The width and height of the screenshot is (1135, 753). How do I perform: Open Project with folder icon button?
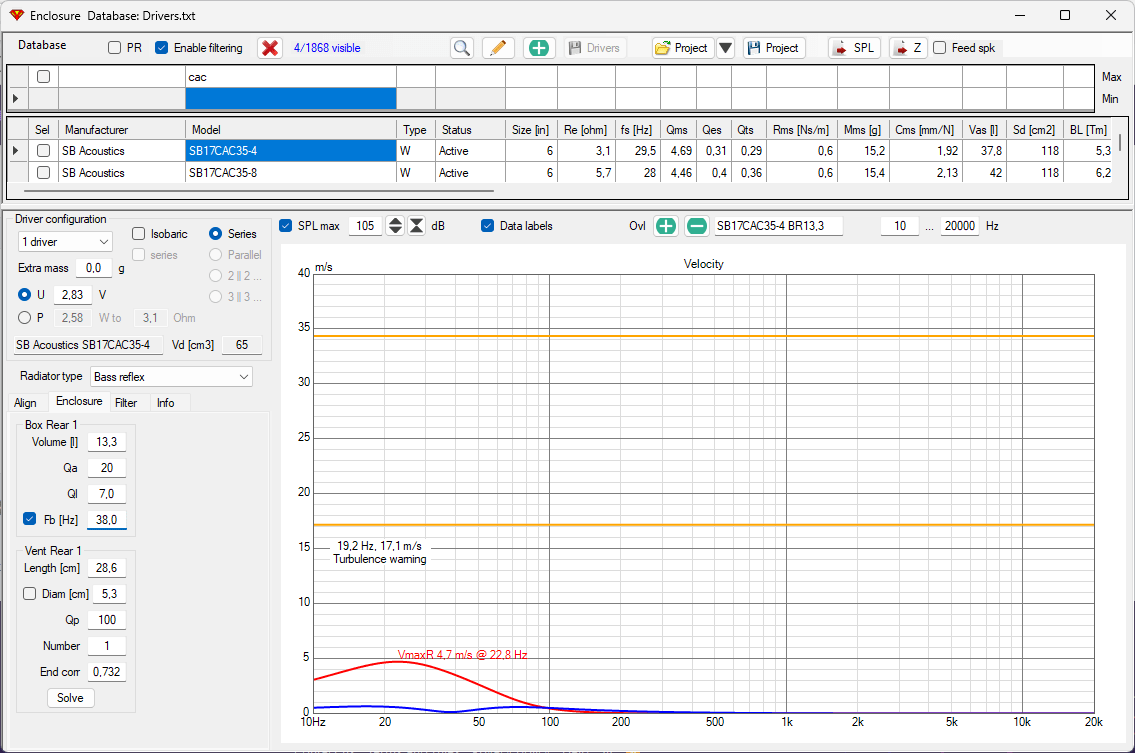683,48
